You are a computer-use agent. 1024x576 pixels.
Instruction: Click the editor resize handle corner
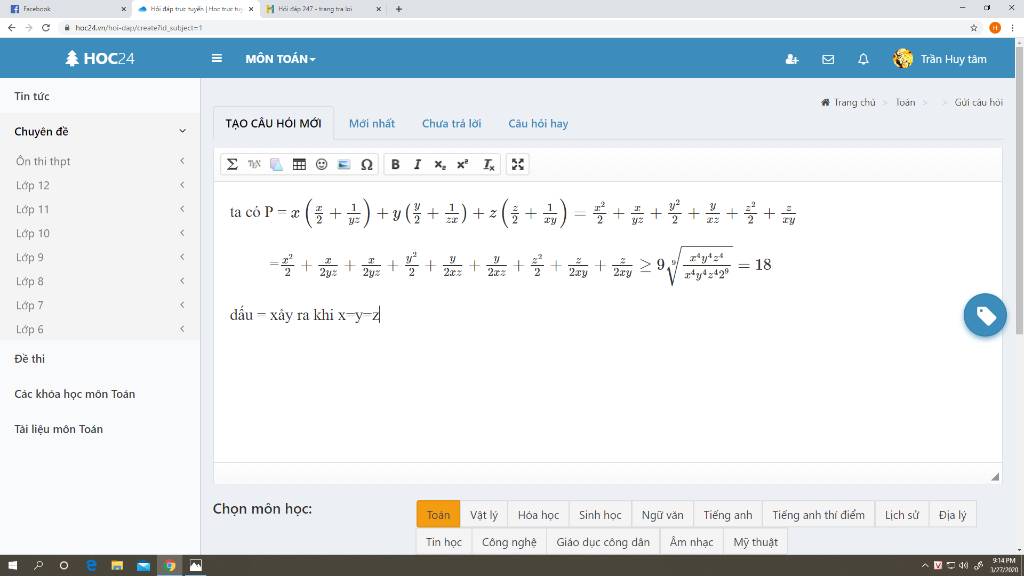[995, 477]
